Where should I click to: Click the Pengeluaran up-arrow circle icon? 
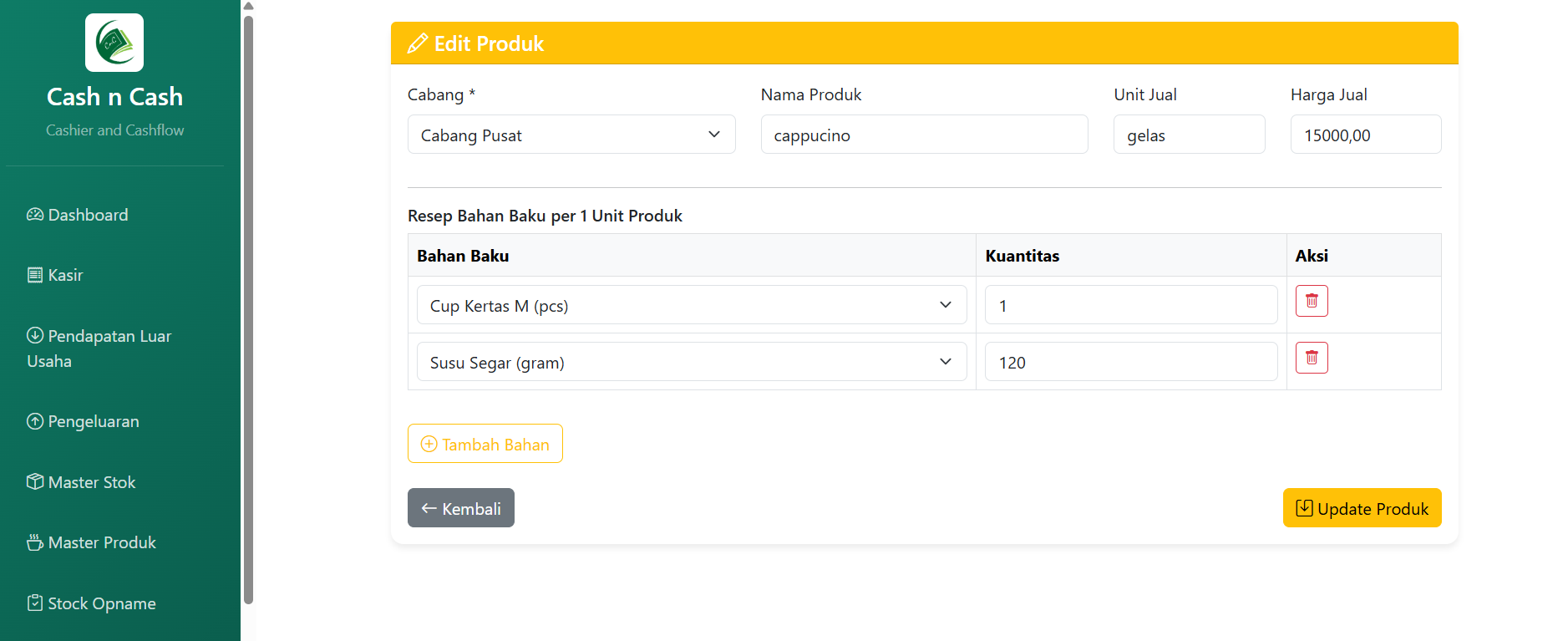point(35,421)
